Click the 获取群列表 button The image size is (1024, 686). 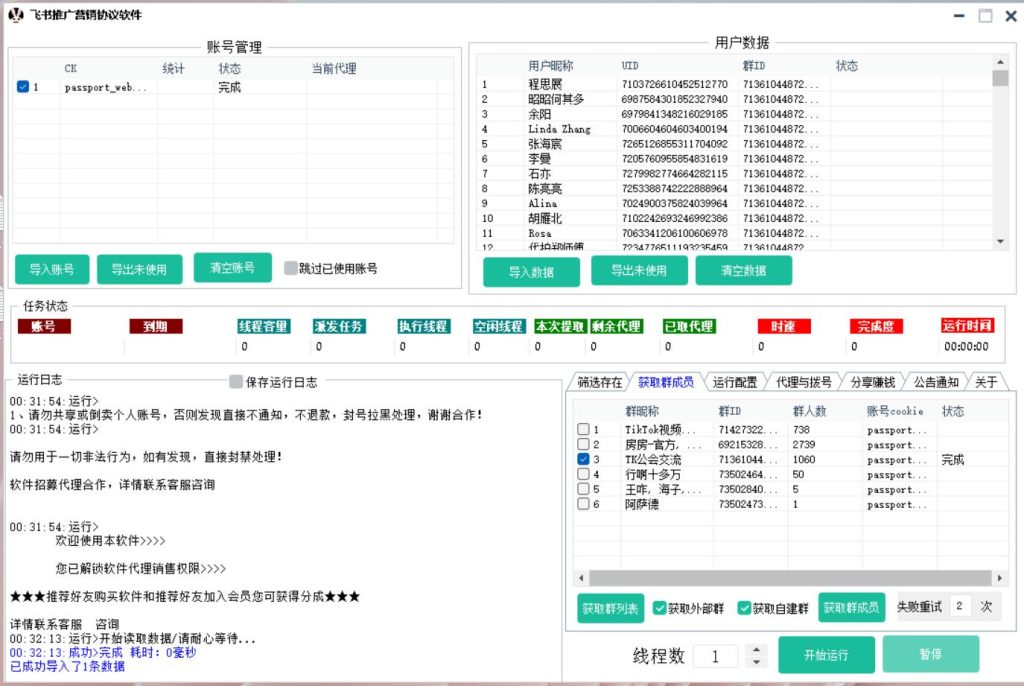[611, 606]
